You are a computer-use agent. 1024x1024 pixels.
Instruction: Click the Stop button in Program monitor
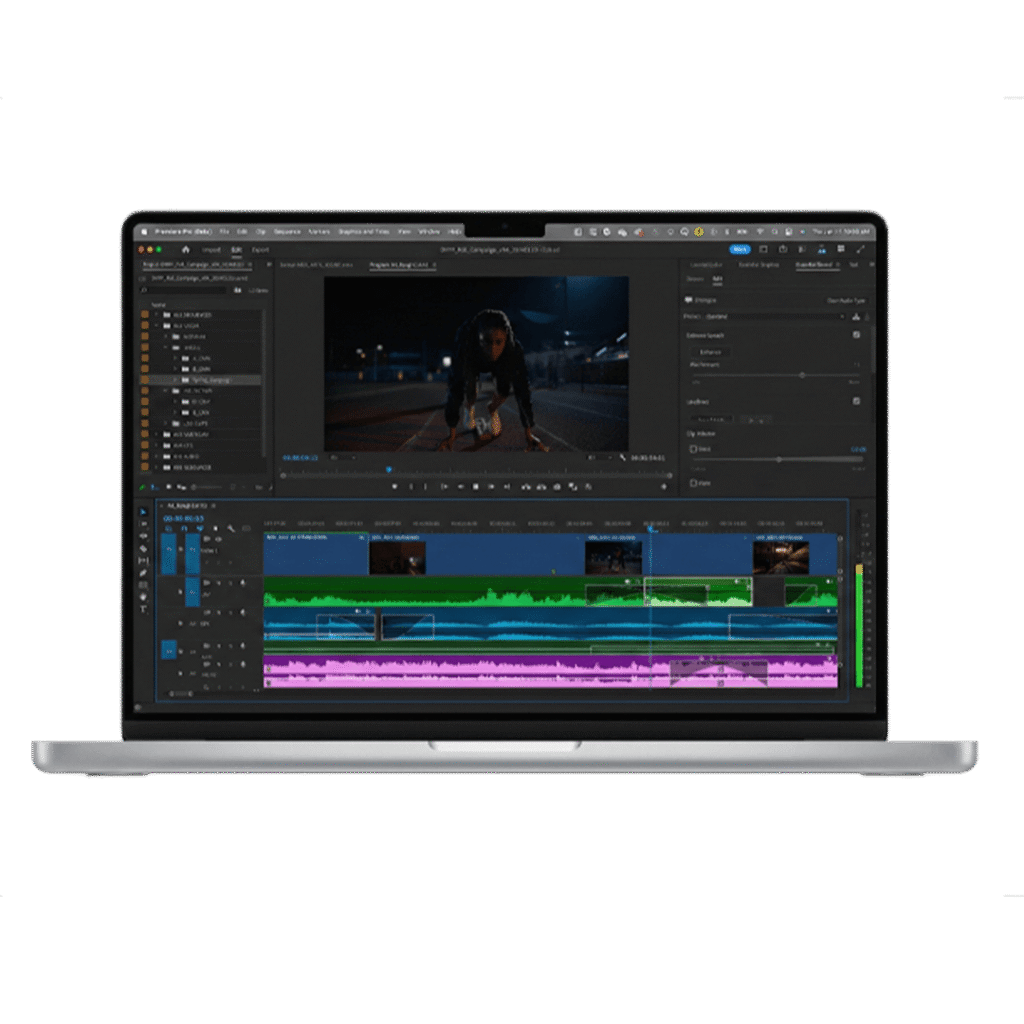[x=476, y=487]
